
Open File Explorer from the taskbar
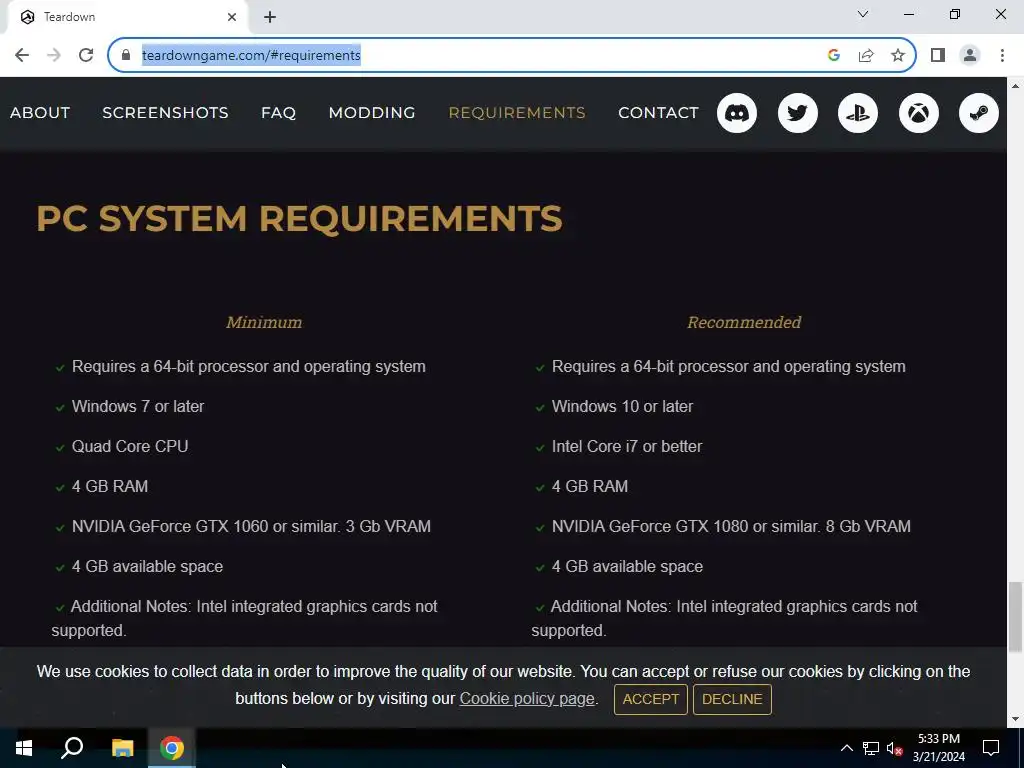122,748
